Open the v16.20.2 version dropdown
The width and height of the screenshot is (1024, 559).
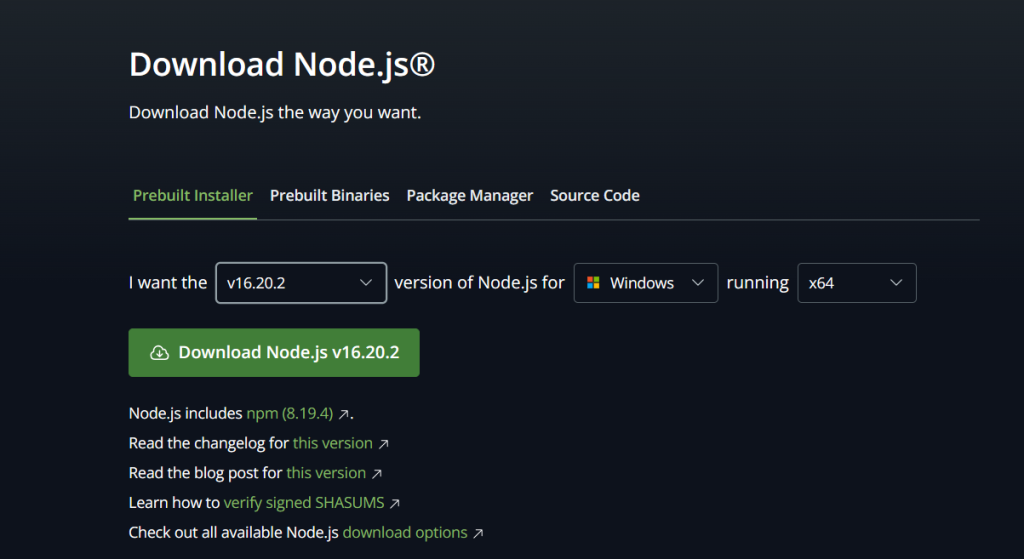[300, 283]
